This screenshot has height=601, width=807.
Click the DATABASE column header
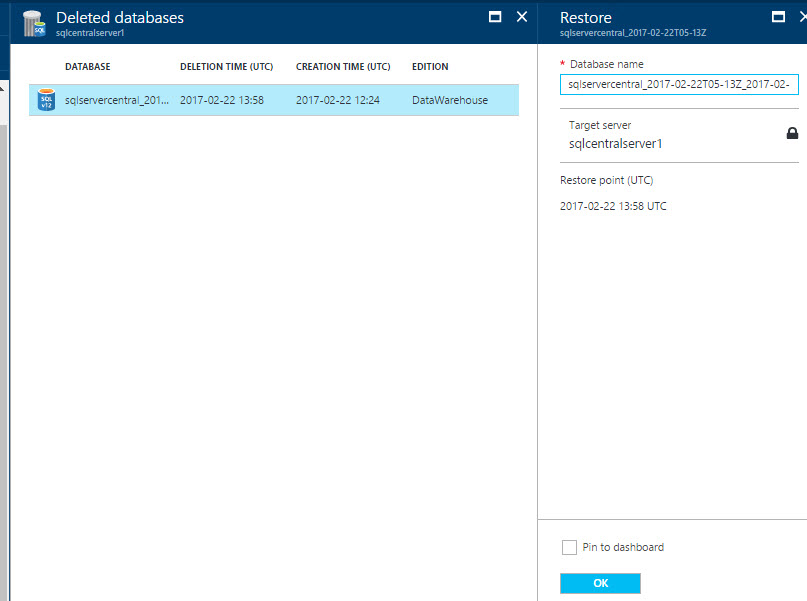pyautogui.click(x=87, y=66)
